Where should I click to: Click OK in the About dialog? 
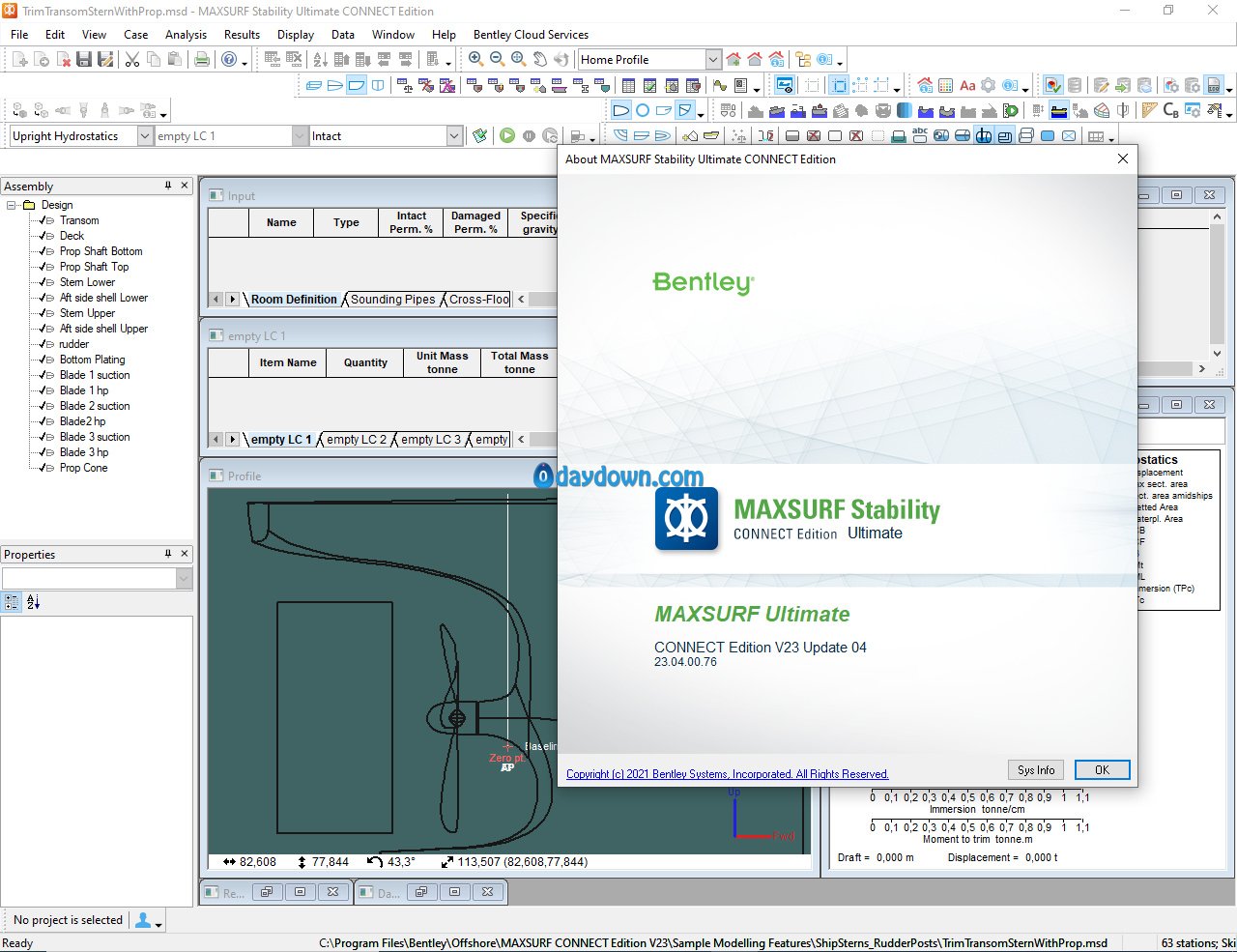[x=1102, y=770]
